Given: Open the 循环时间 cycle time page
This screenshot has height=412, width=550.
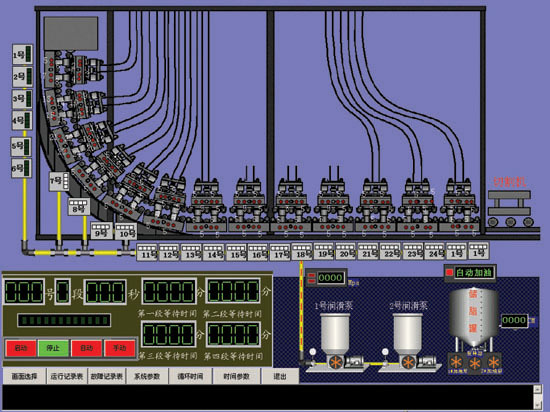Looking at the screenshot, I should click(x=190, y=377).
